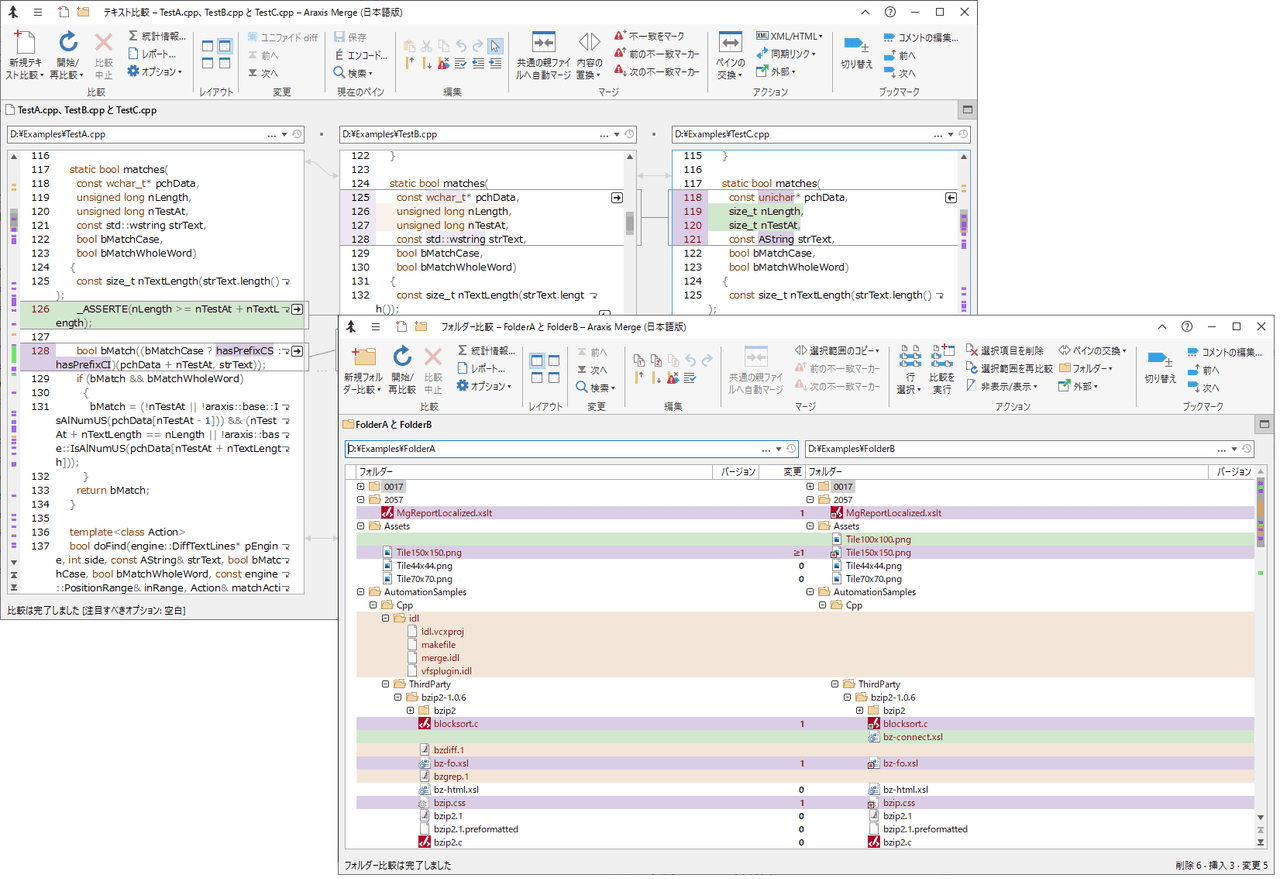Image resolution: width=1280 pixels, height=879 pixels.
Task: Click the 保存 save button in text comparison
Action: pyautogui.click(x=350, y=37)
